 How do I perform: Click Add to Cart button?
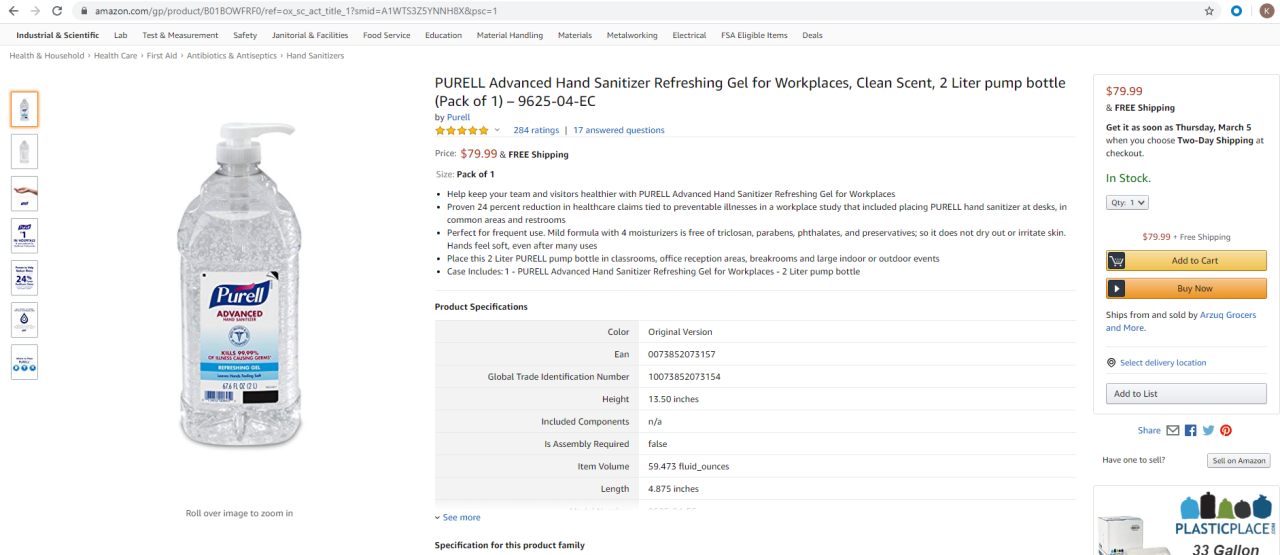click(x=1186, y=261)
